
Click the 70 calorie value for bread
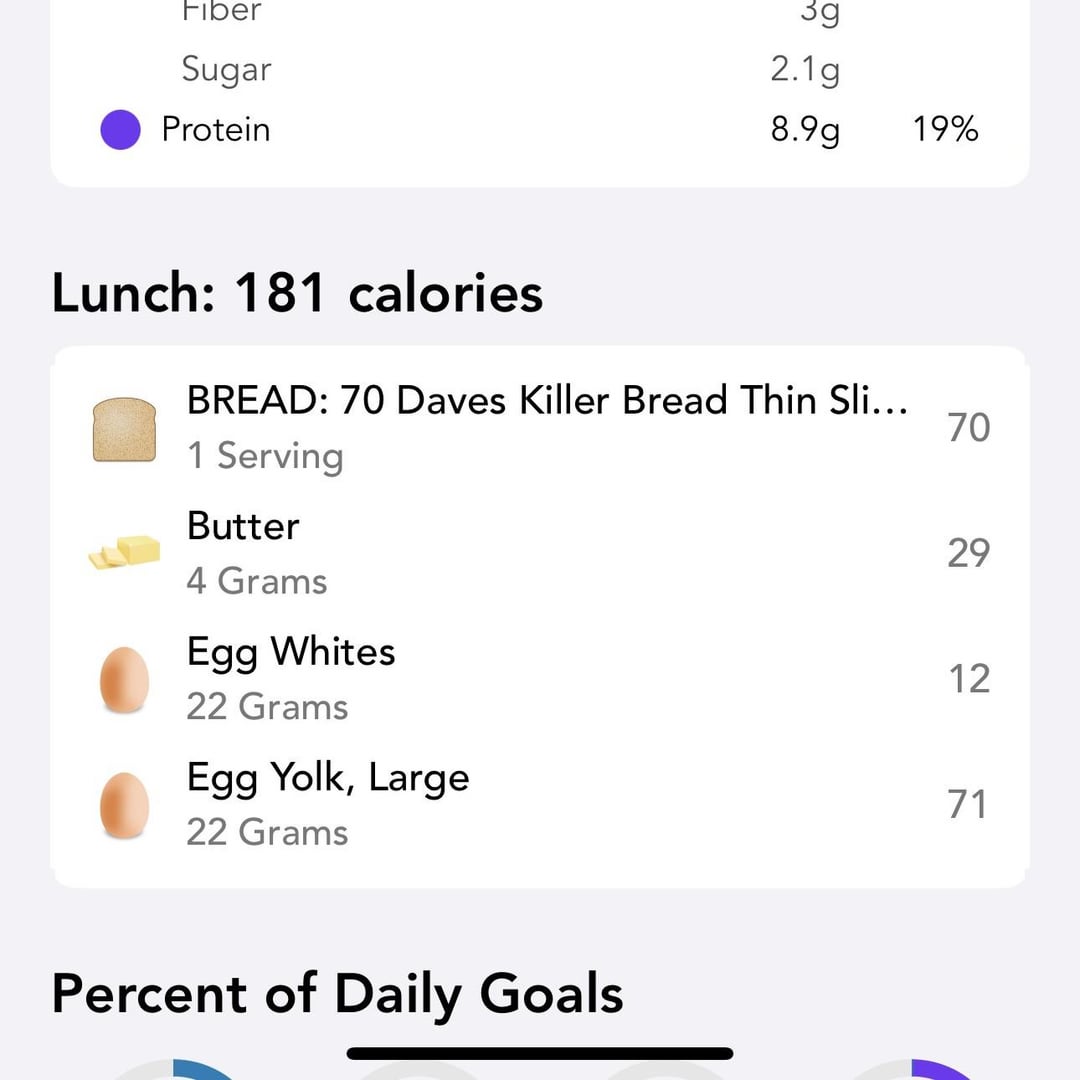click(966, 427)
